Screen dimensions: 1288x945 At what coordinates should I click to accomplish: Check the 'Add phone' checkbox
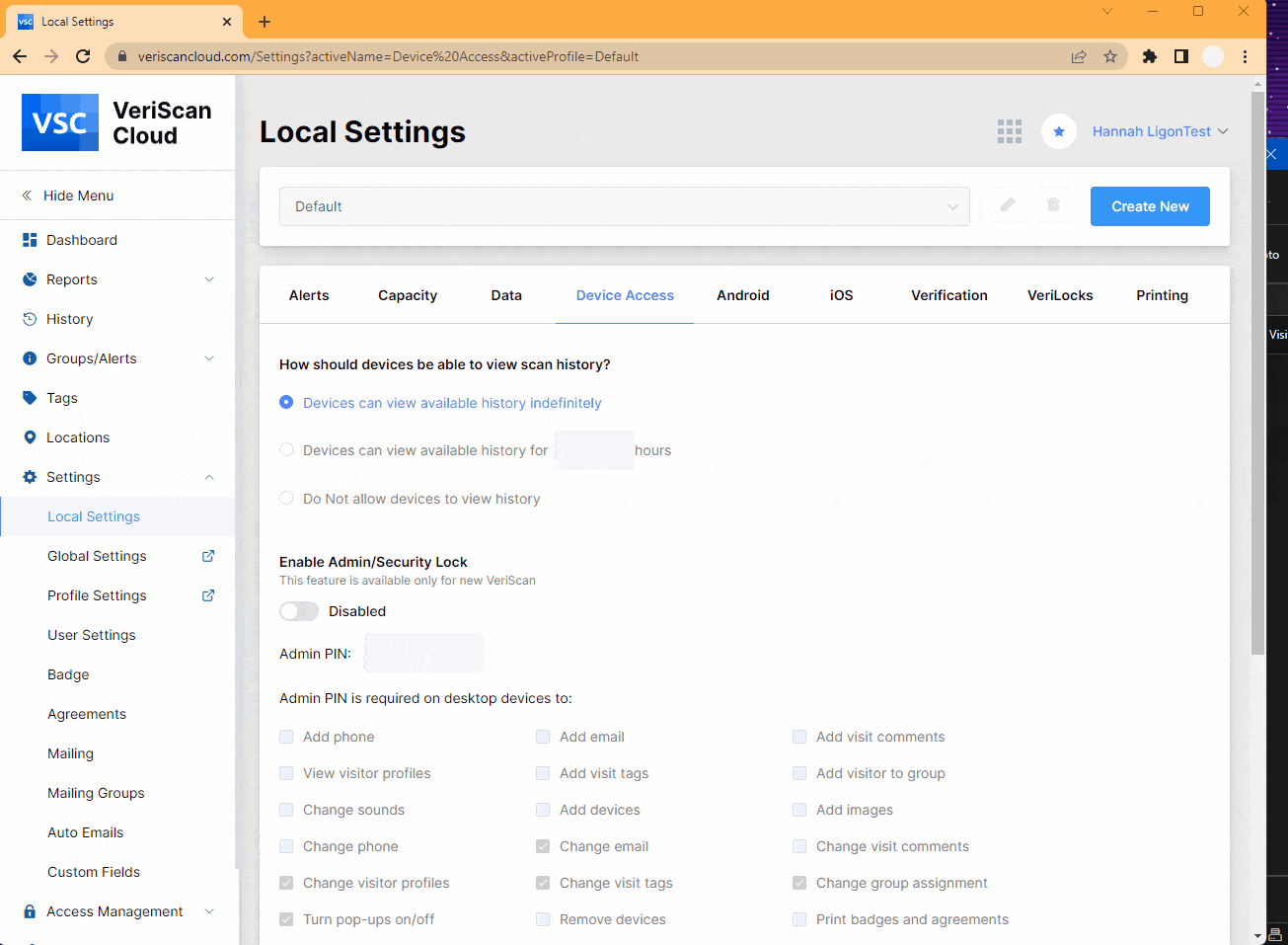coord(286,737)
